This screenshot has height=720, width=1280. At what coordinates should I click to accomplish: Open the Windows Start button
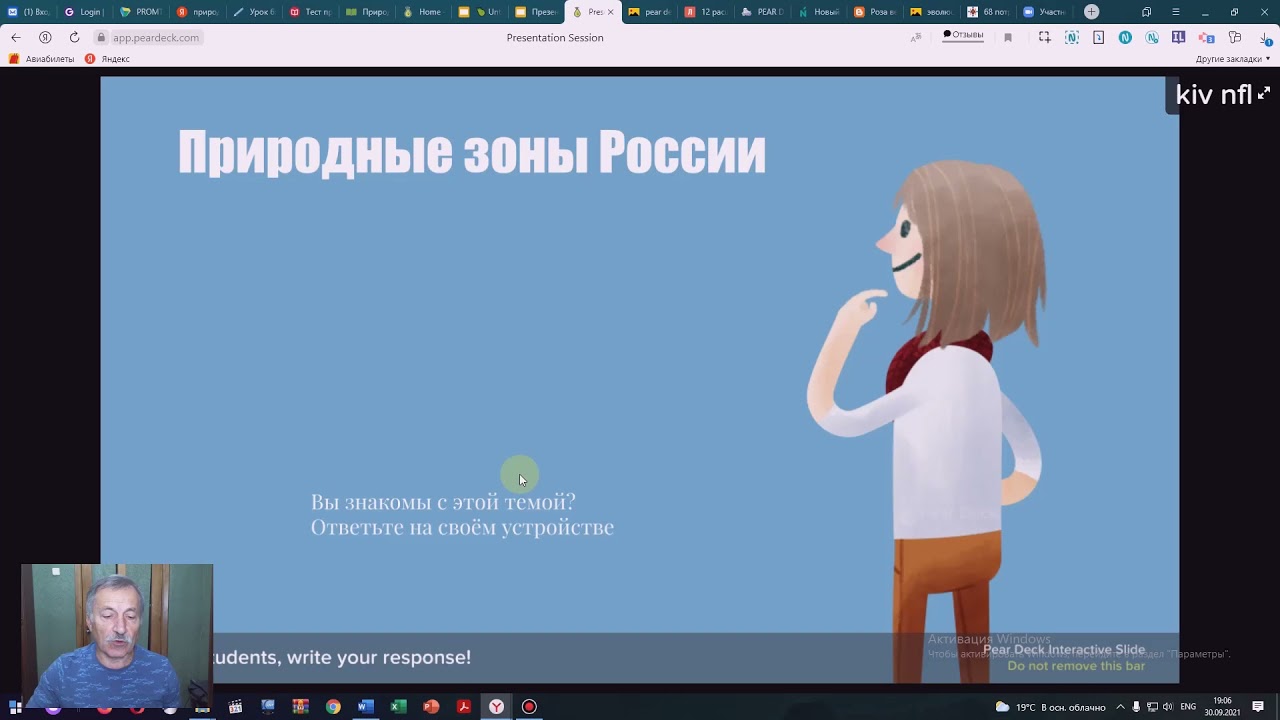click(15, 707)
